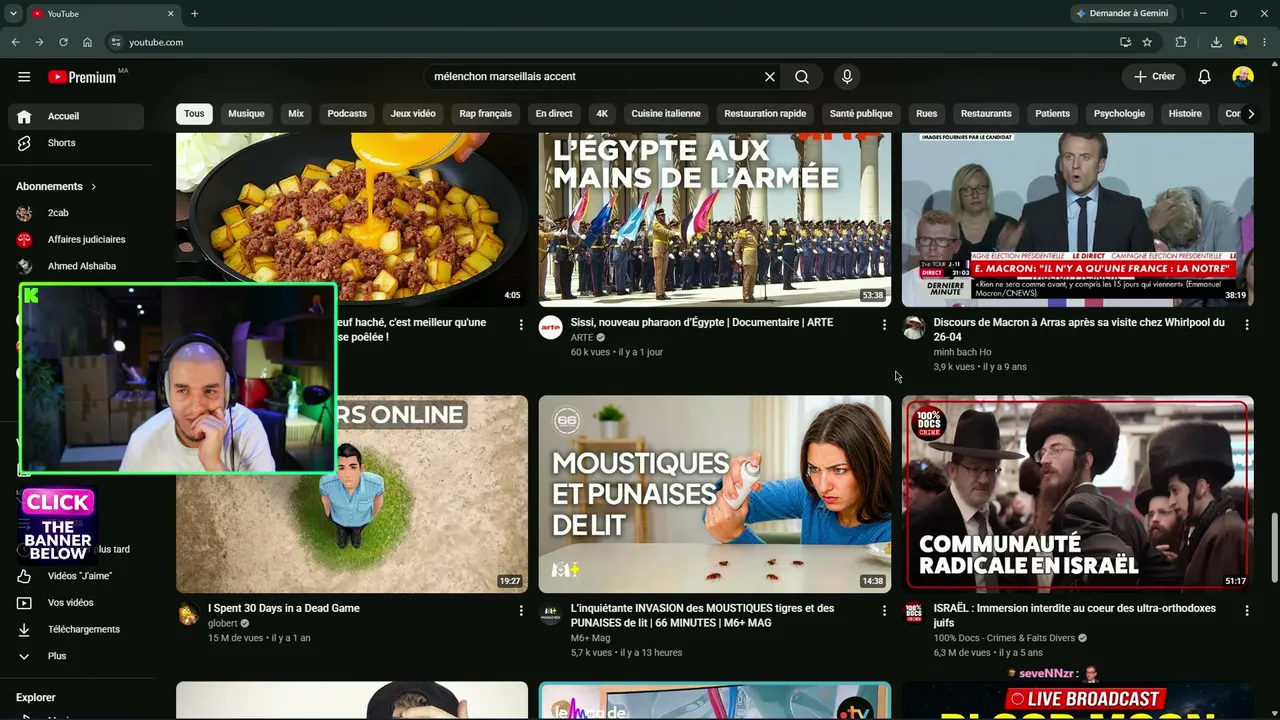This screenshot has height=720, width=1280.
Task: Open the install app icon in address bar
Action: [x=1125, y=42]
